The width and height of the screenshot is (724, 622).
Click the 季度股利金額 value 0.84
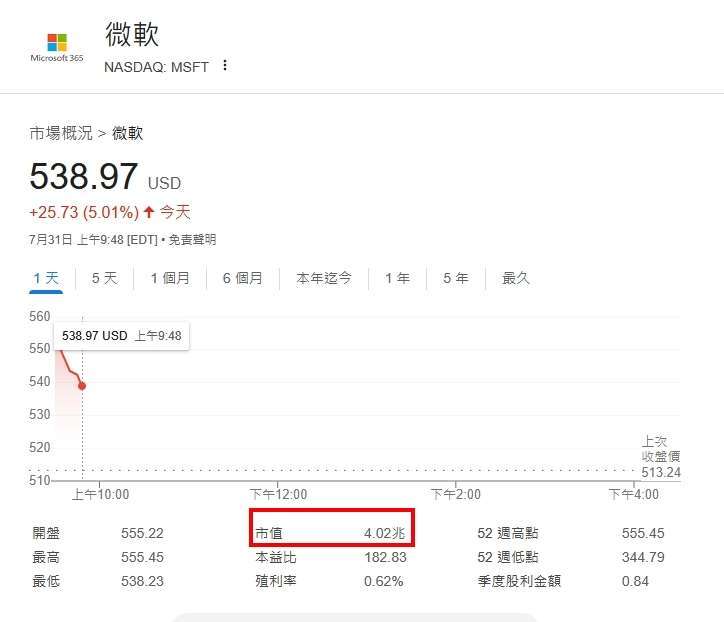point(635,581)
